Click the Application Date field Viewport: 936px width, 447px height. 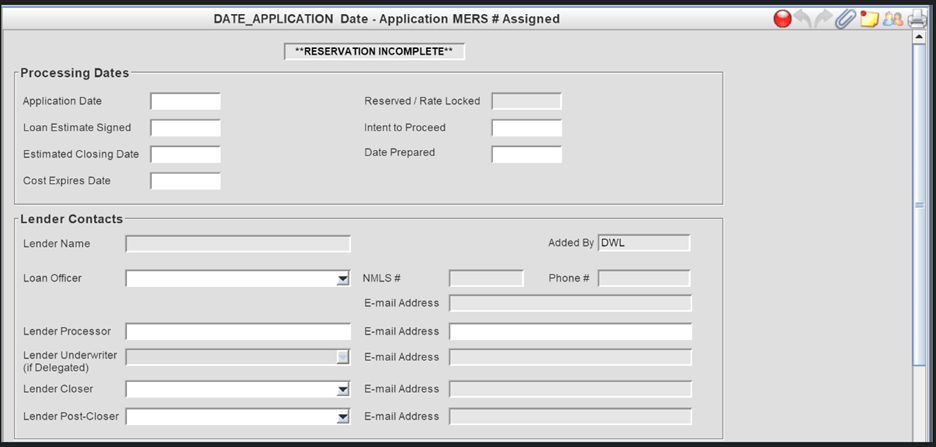tap(185, 101)
